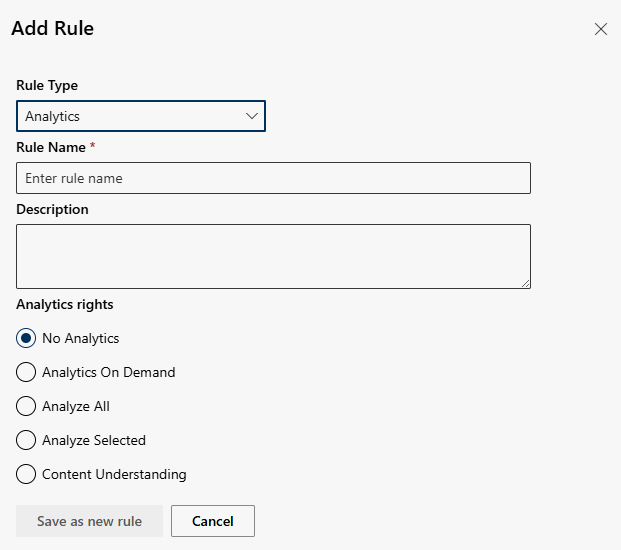Select the No Analytics radio option
This screenshot has width=621, height=550.
(x=26, y=338)
